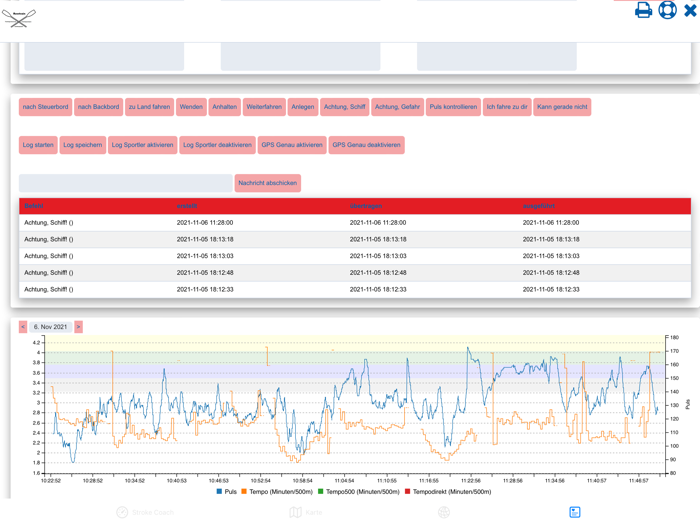This screenshot has width=700, height=525.
Task: Click the middle empty gray box at top
Action: [x=300, y=56]
